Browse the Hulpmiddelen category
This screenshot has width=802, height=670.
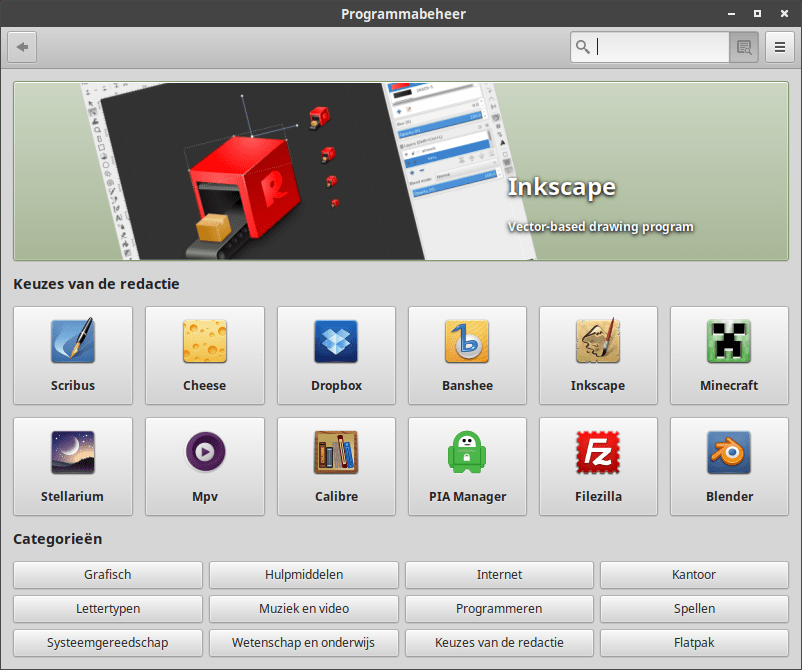pos(304,575)
